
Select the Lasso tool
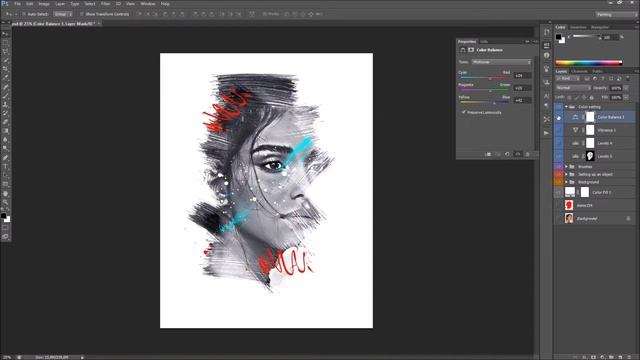(5, 51)
